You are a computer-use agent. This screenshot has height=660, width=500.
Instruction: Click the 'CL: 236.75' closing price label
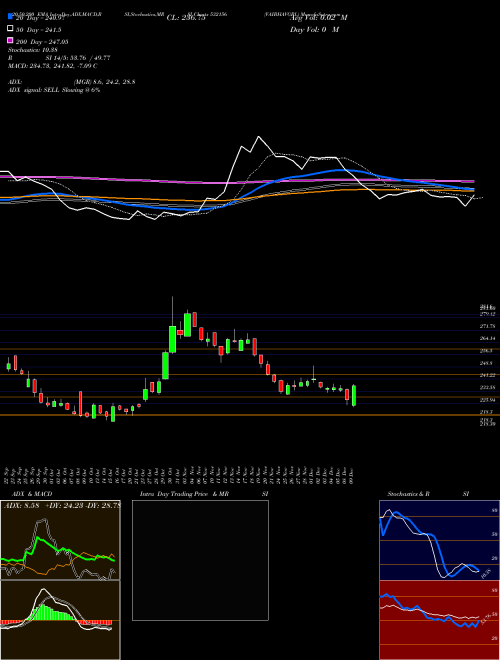pyautogui.click(x=186, y=18)
